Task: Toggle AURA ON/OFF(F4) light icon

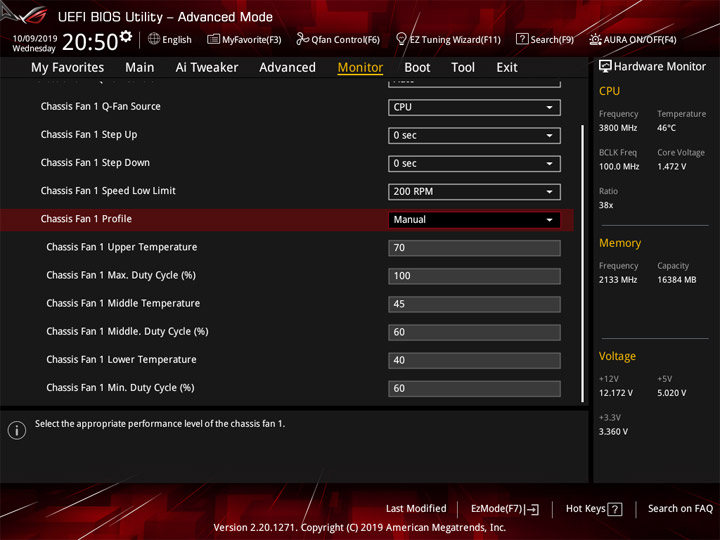Action: [x=595, y=39]
